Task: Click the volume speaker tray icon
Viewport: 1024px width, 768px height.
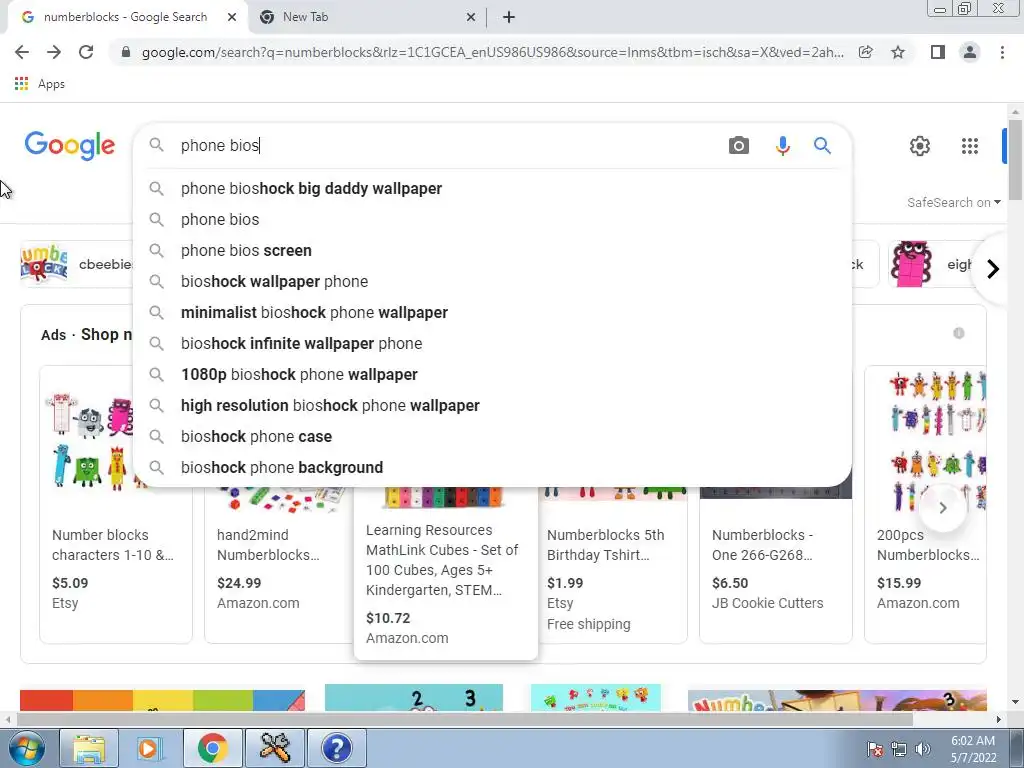Action: pos(923,749)
